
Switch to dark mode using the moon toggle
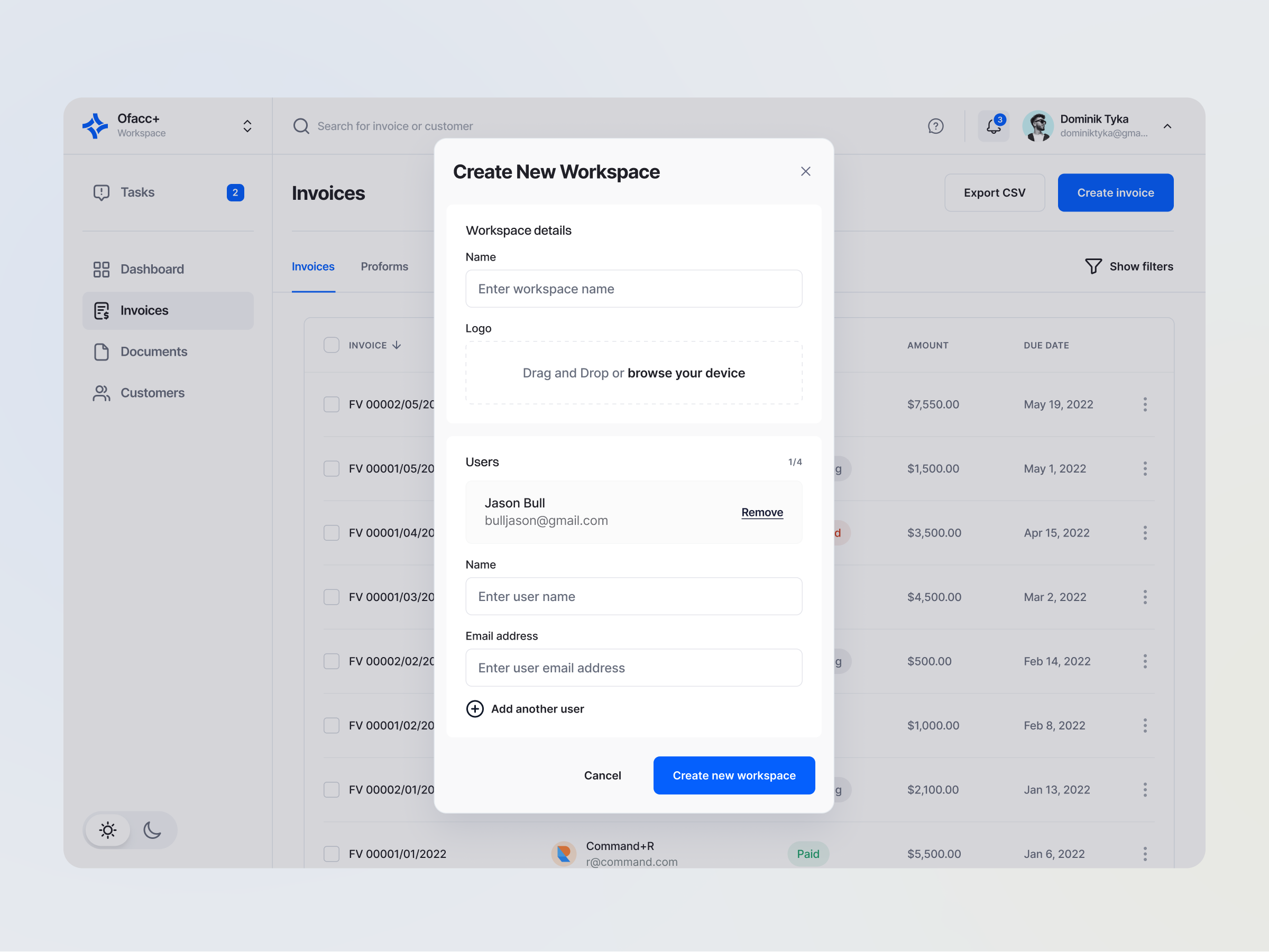(151, 830)
